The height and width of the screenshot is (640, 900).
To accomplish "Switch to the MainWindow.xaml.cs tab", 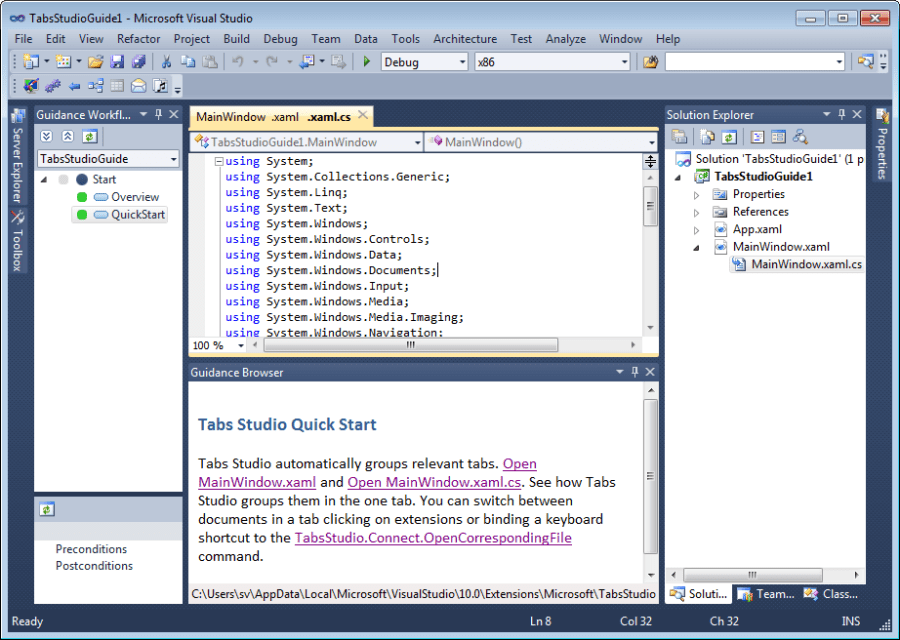I will (x=330, y=116).
